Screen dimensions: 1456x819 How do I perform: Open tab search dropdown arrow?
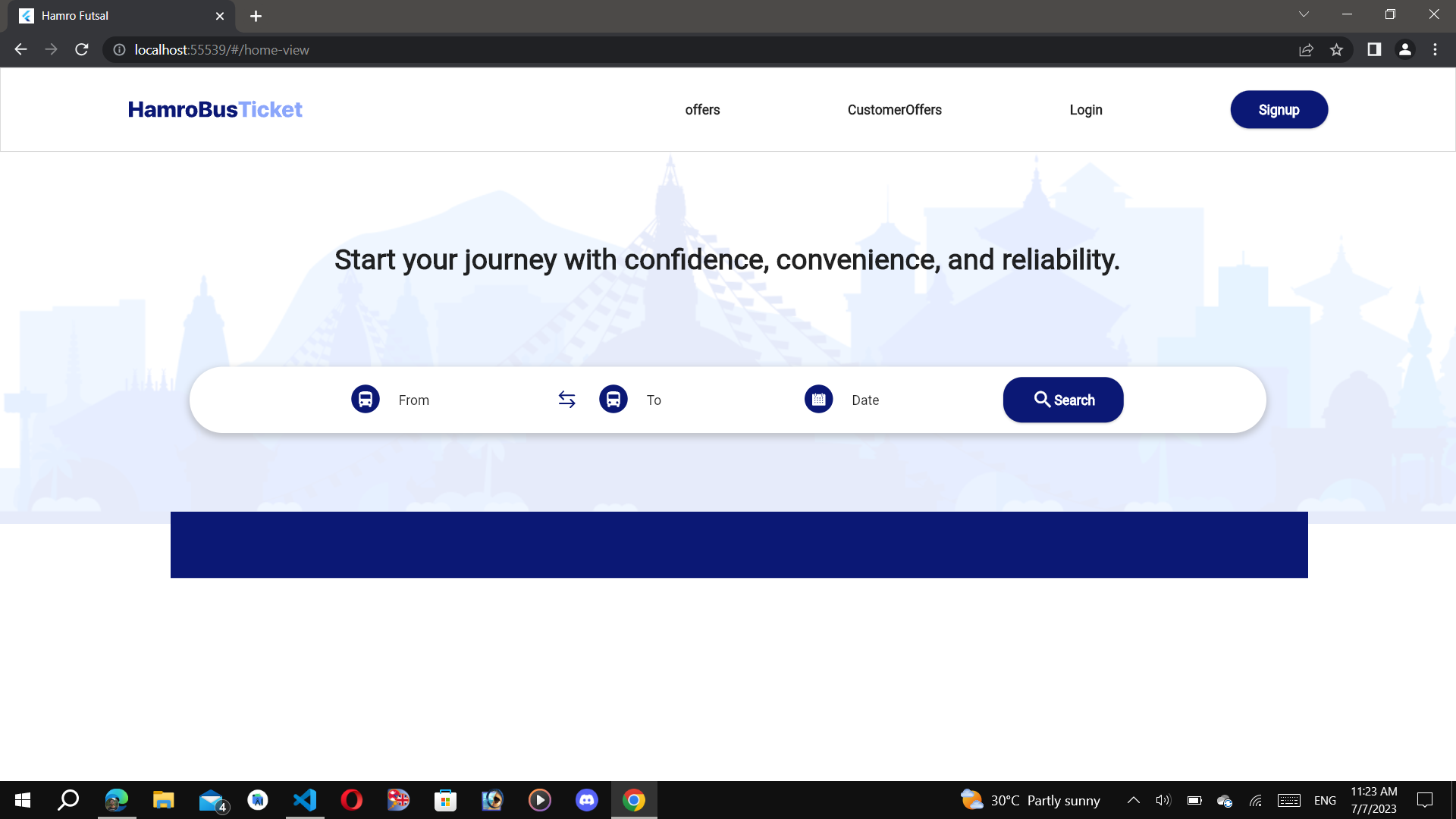coord(1304,14)
